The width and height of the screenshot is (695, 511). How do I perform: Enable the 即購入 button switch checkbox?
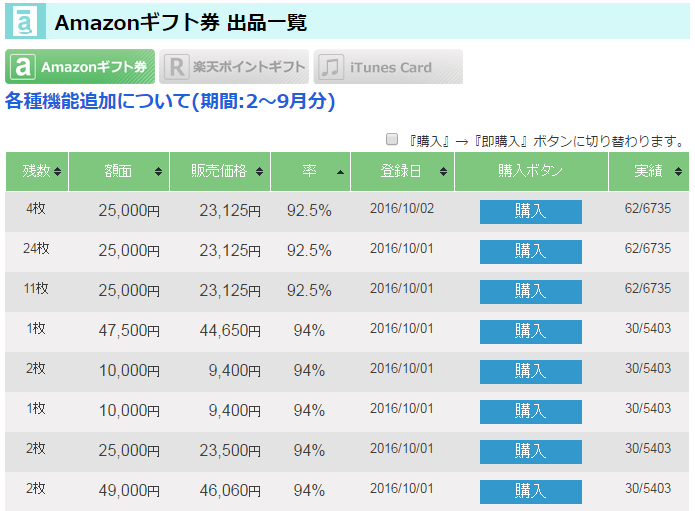click(x=392, y=139)
